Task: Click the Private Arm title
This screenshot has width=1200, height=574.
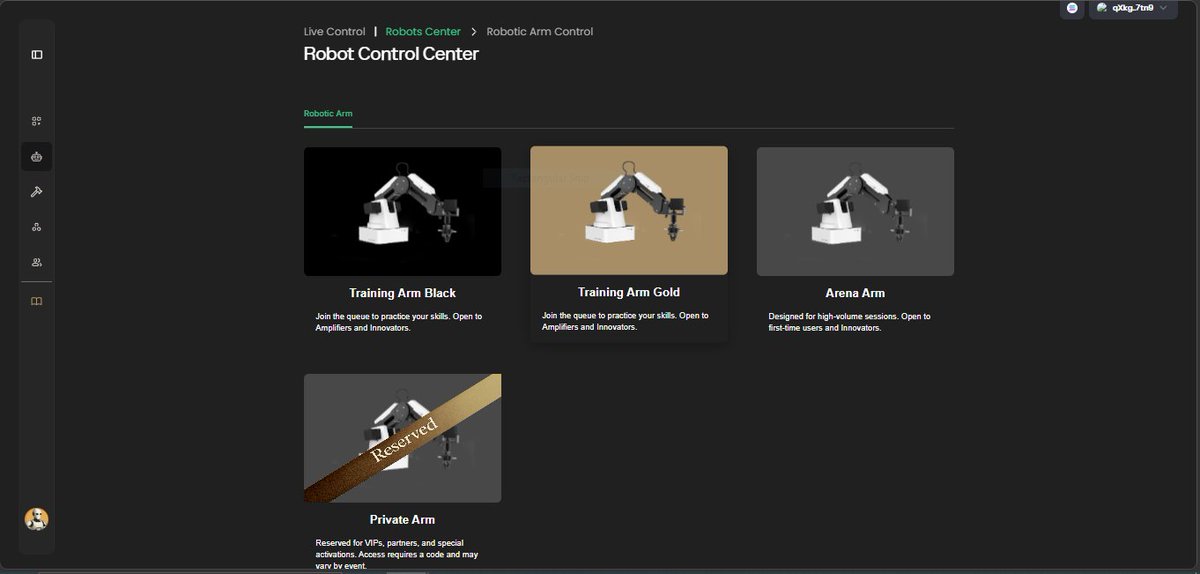Action: click(x=403, y=520)
